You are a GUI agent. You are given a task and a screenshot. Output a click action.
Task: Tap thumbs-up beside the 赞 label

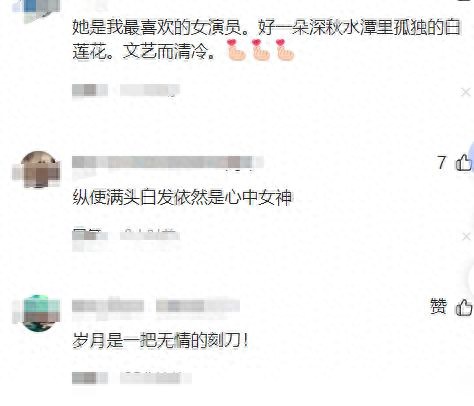tap(464, 307)
